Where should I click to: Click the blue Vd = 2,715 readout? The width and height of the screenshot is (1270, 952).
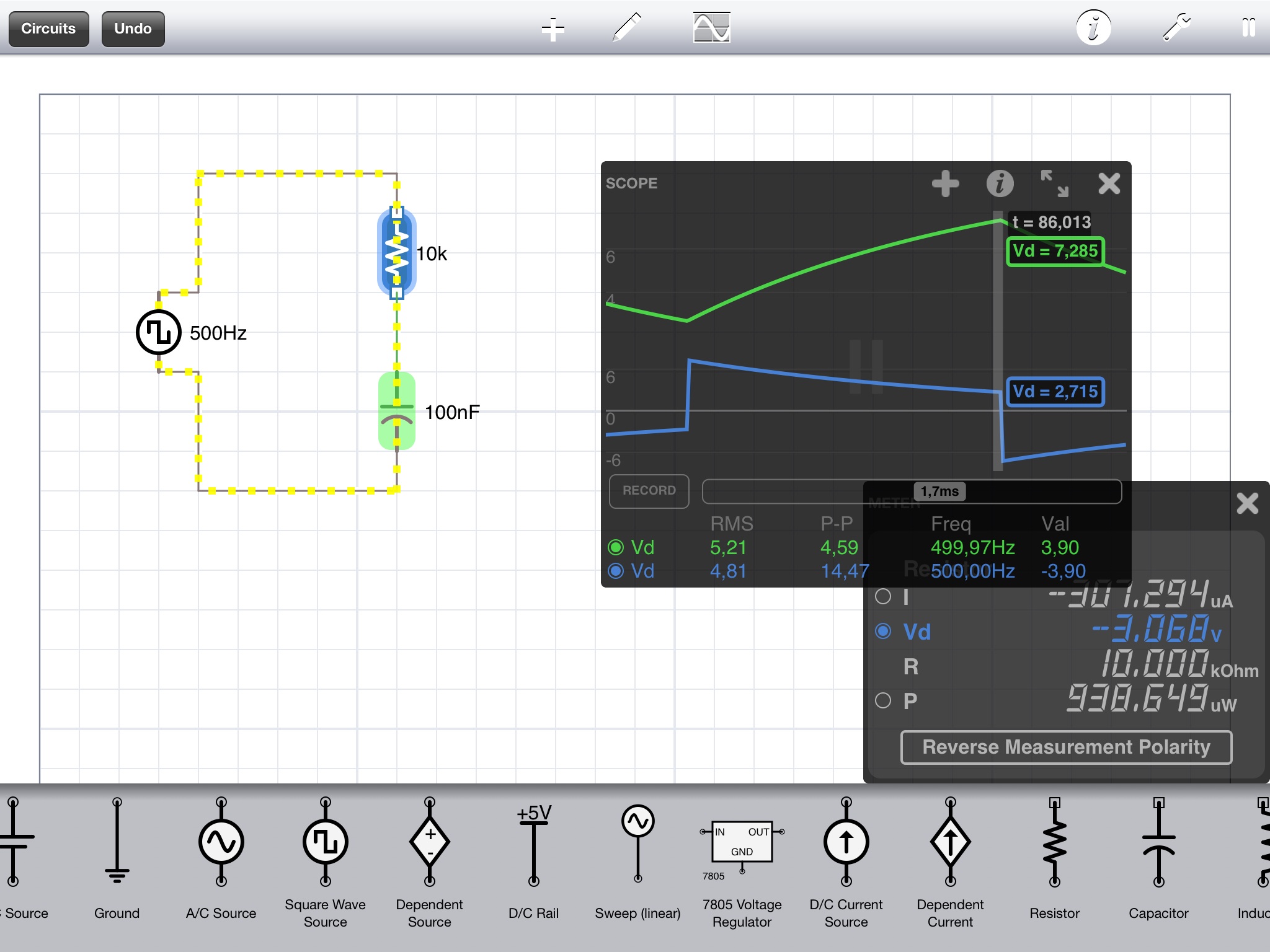tap(1055, 392)
